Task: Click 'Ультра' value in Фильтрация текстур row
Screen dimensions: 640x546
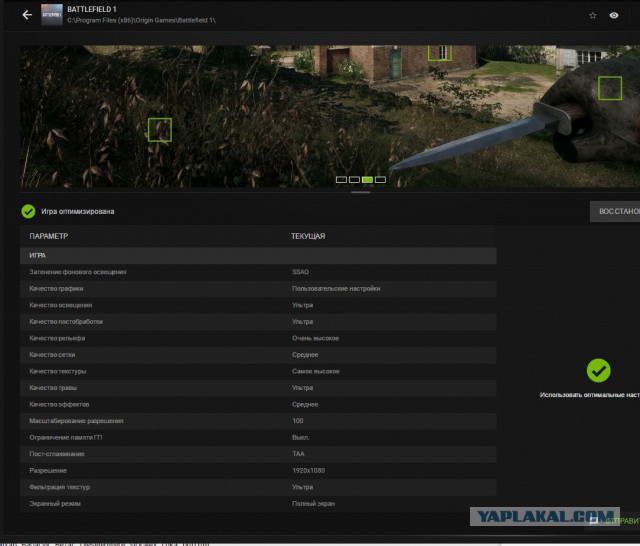Action: point(302,487)
